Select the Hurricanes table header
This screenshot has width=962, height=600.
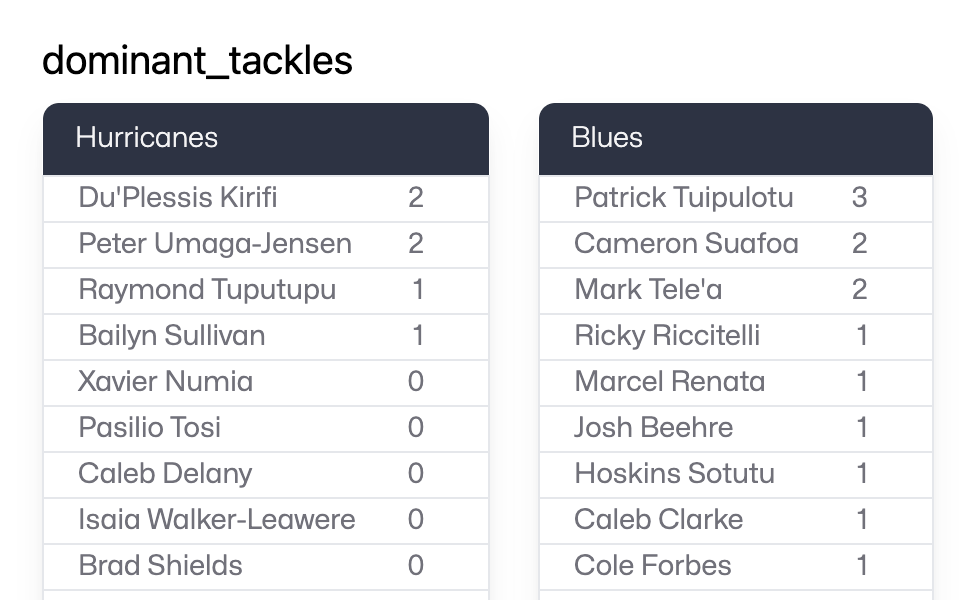[147, 138]
